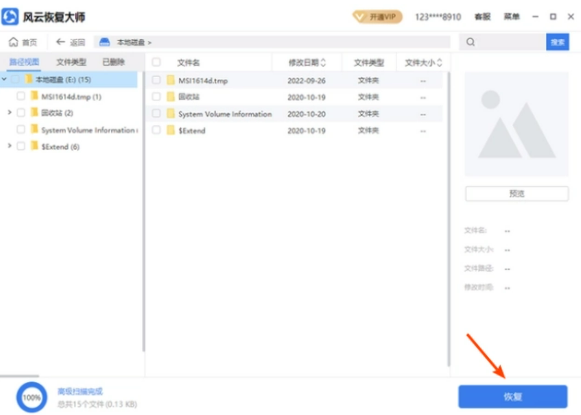Select $Extend name in file list
The height and width of the screenshot is (415, 581).
click(192, 130)
